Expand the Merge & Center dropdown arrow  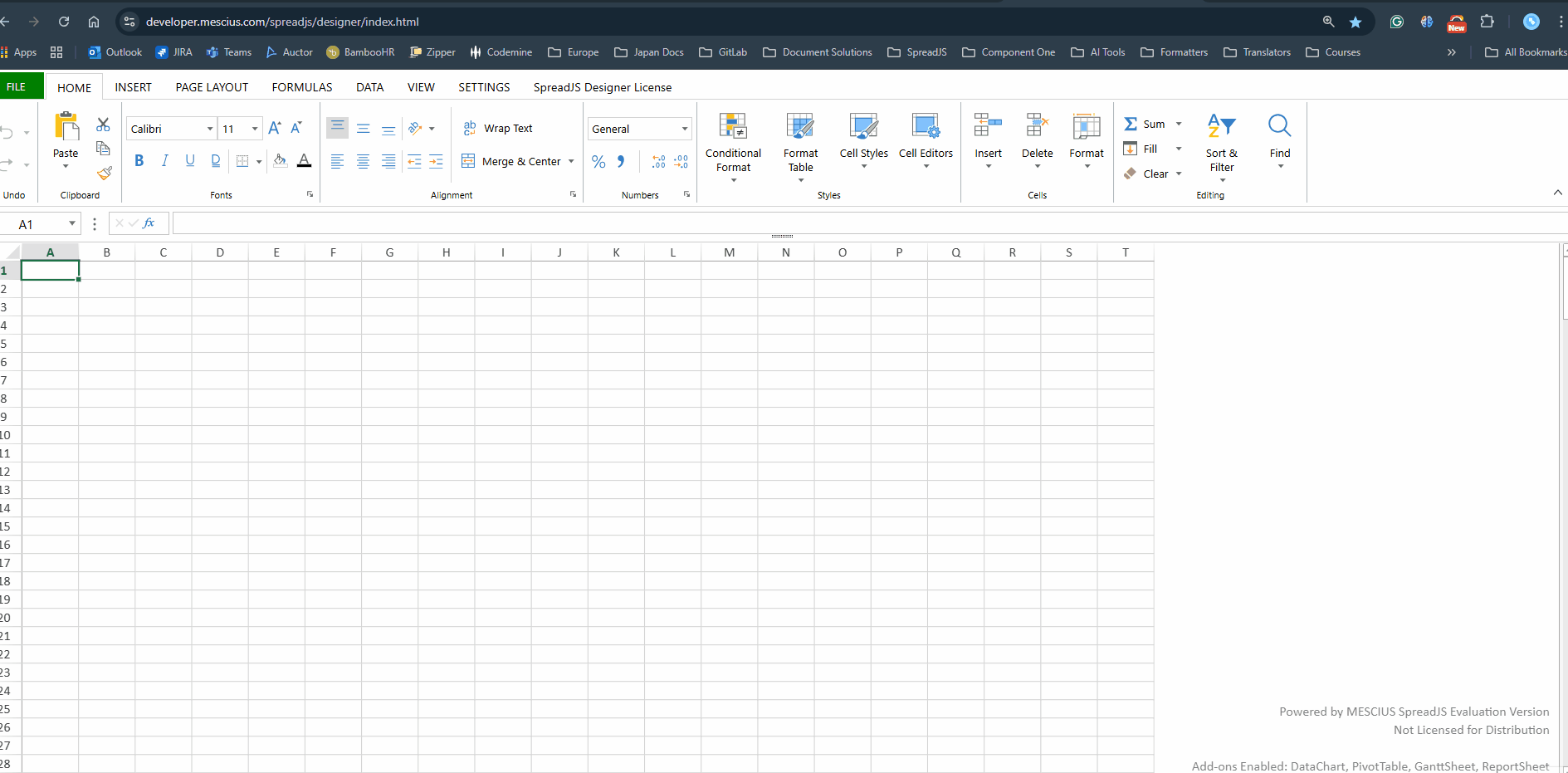(x=571, y=162)
